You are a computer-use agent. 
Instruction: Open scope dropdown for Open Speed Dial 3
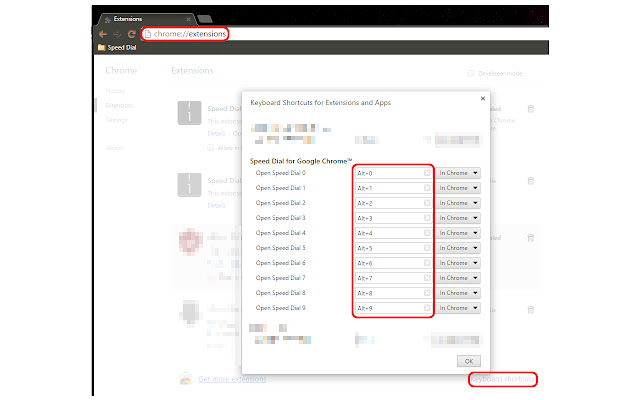458,218
